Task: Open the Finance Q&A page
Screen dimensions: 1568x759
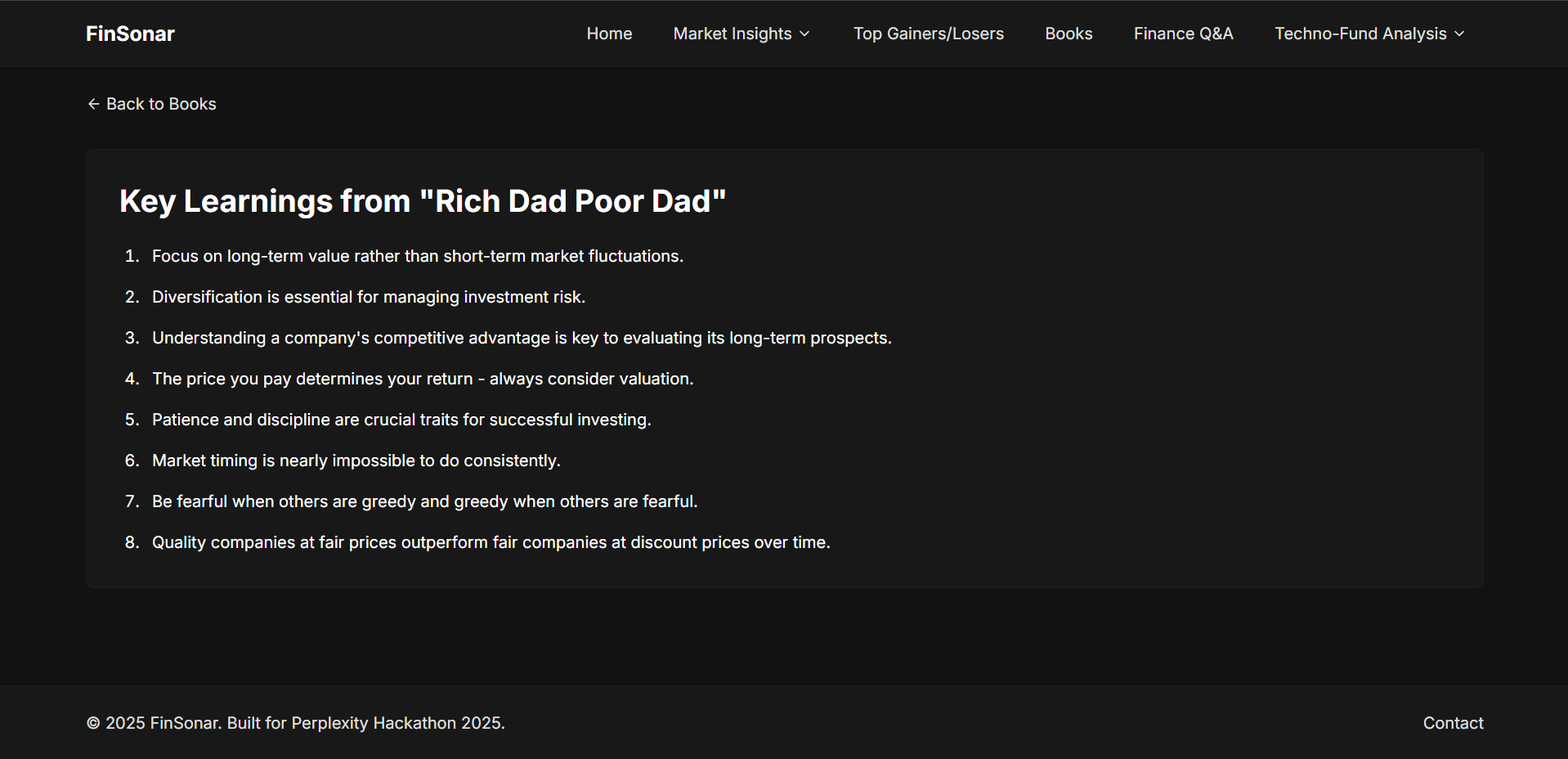Action: (1183, 34)
